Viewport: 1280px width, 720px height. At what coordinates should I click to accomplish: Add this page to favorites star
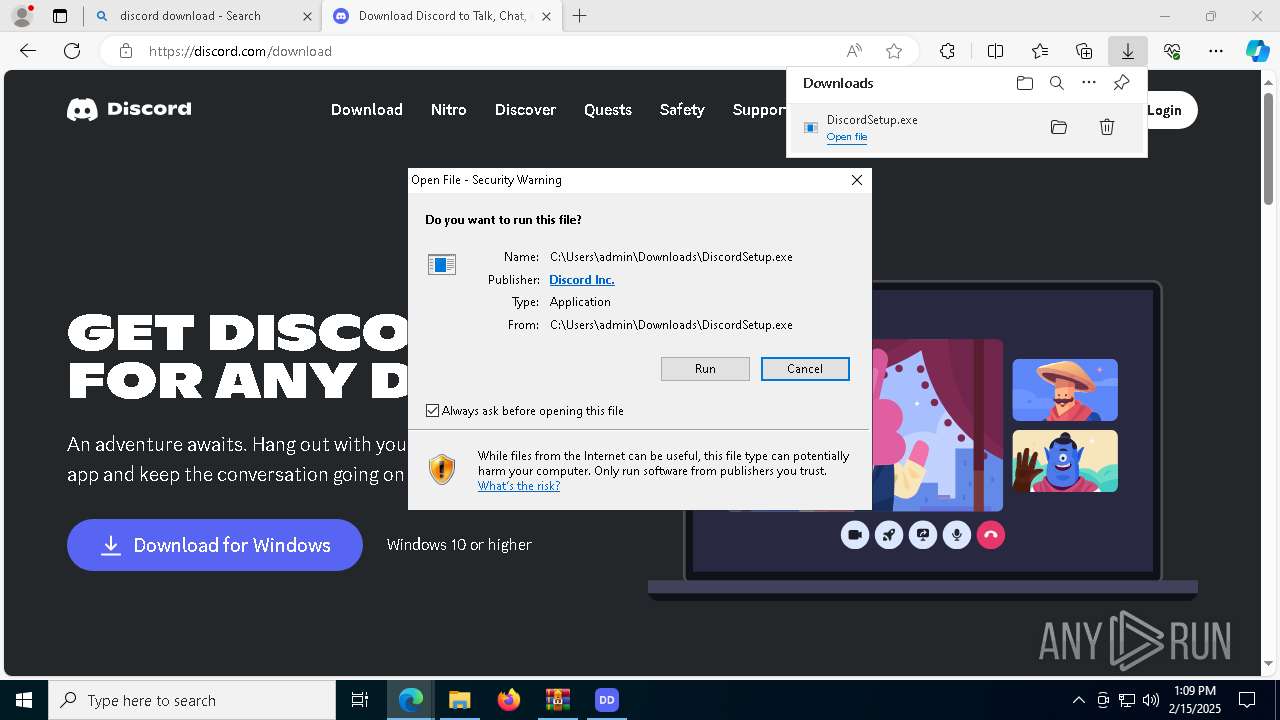tap(894, 51)
